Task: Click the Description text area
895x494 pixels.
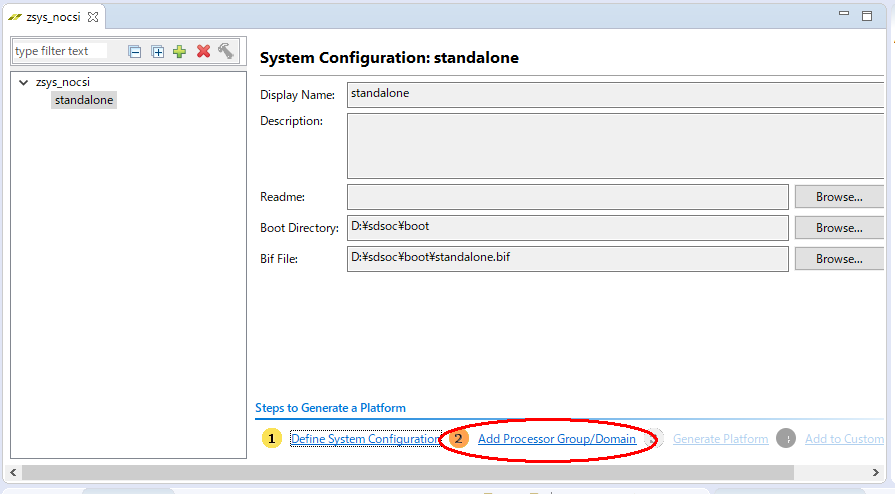Action: (x=615, y=146)
